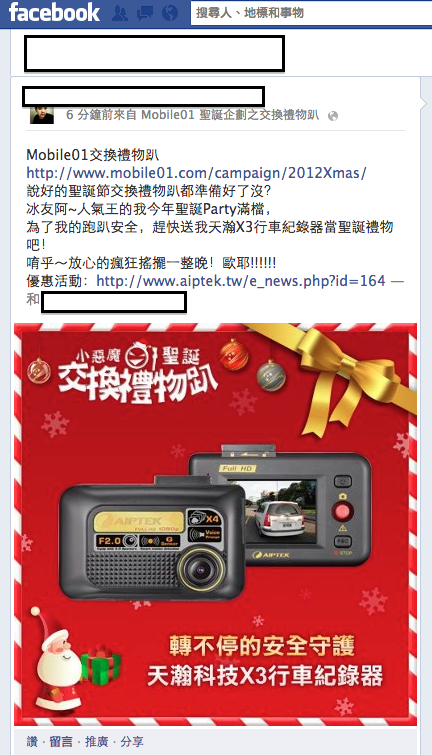This screenshot has height=755, width=432.
Task: Focus the Facebook search field
Action: (x=311, y=13)
